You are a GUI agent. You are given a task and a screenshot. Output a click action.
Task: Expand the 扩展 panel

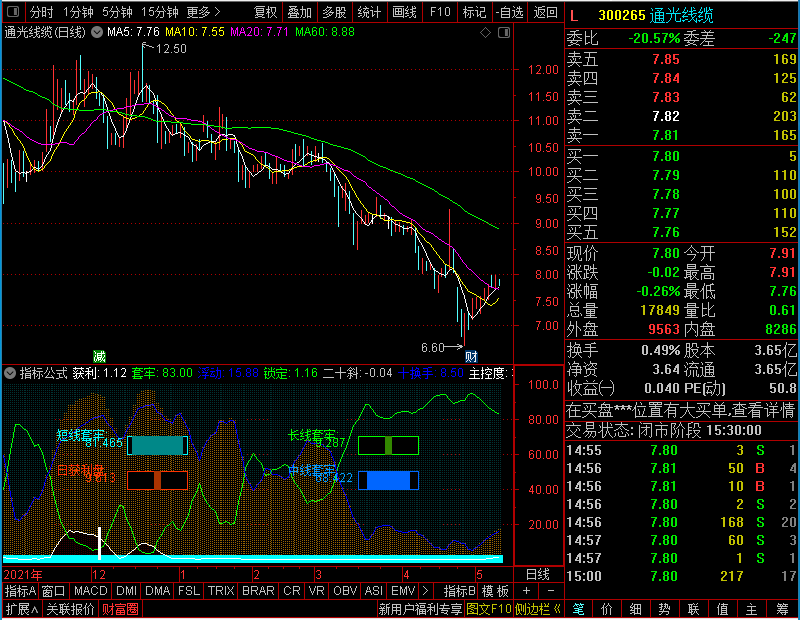tap(22, 609)
